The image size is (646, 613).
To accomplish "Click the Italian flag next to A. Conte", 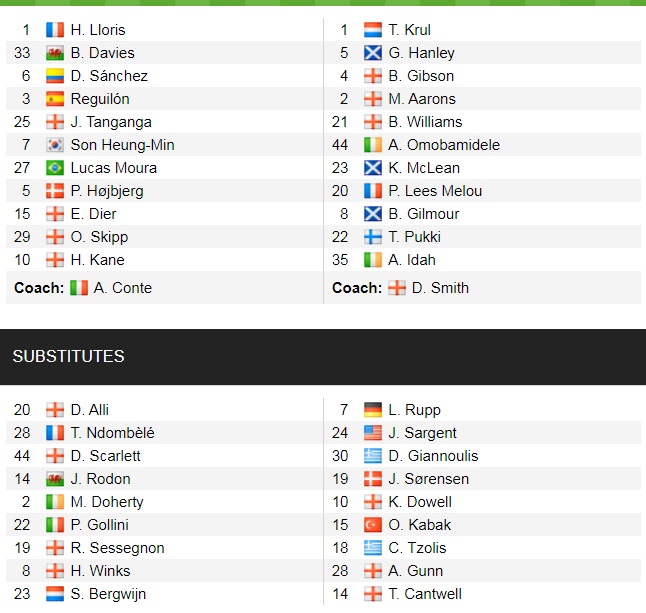I will click(79, 288).
